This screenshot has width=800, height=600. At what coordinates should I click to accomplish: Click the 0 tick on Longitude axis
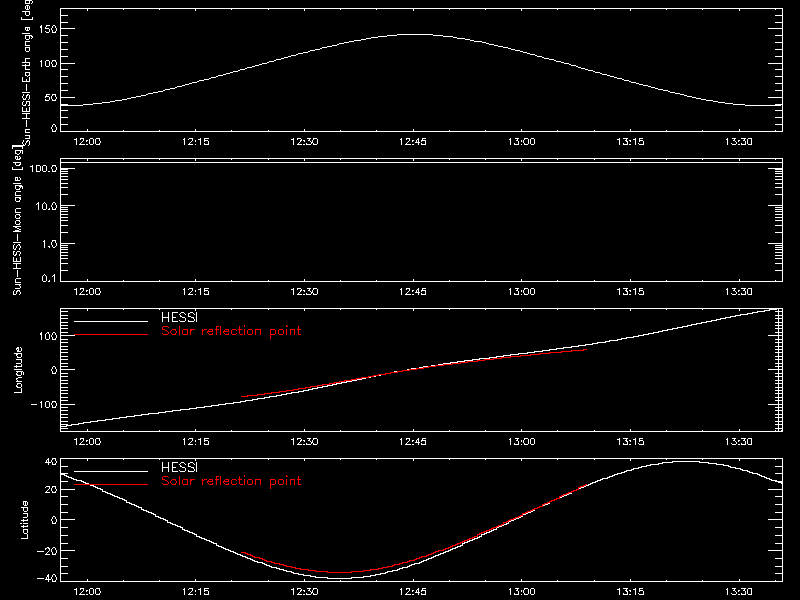click(54, 370)
